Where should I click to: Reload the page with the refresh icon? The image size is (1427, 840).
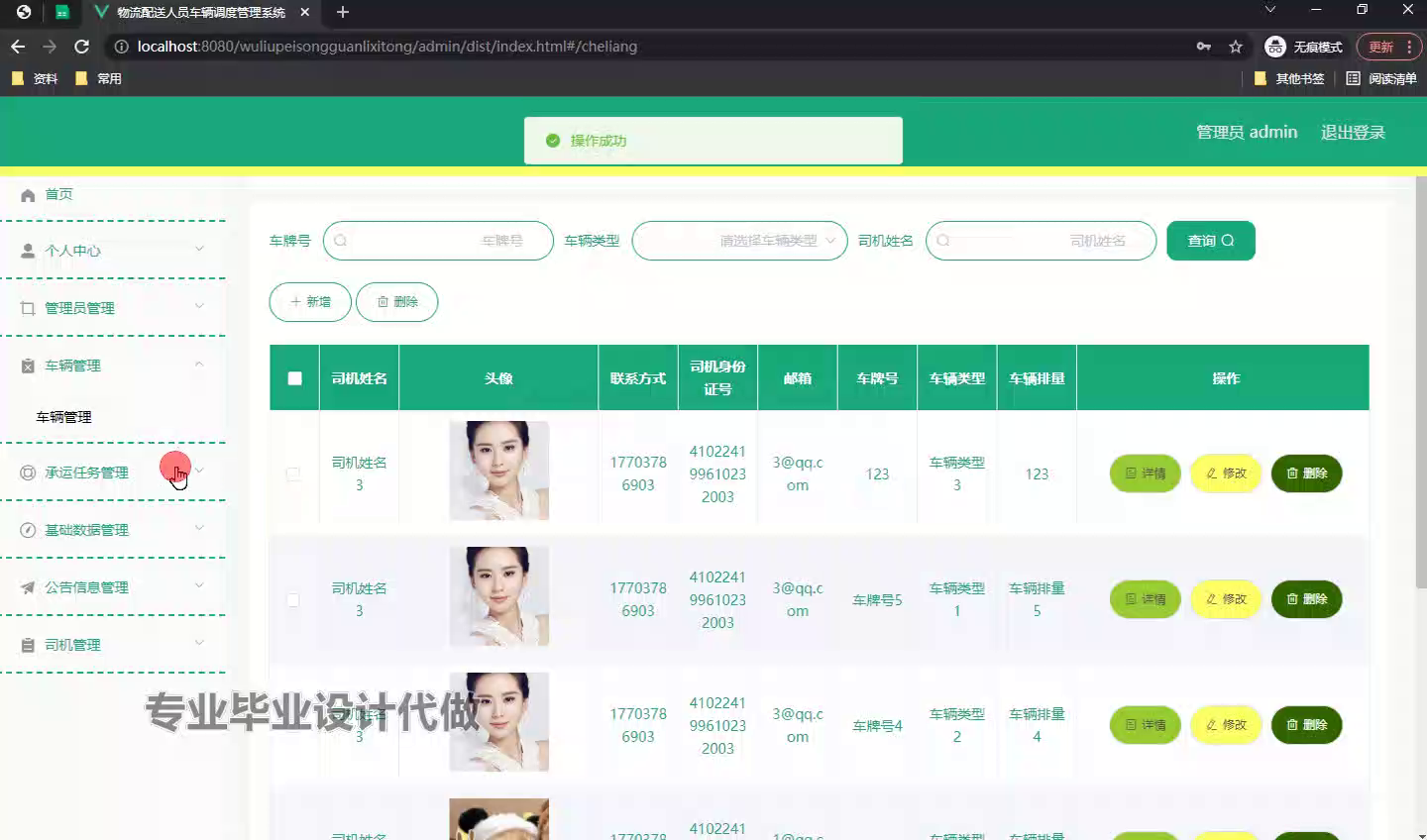(x=81, y=47)
